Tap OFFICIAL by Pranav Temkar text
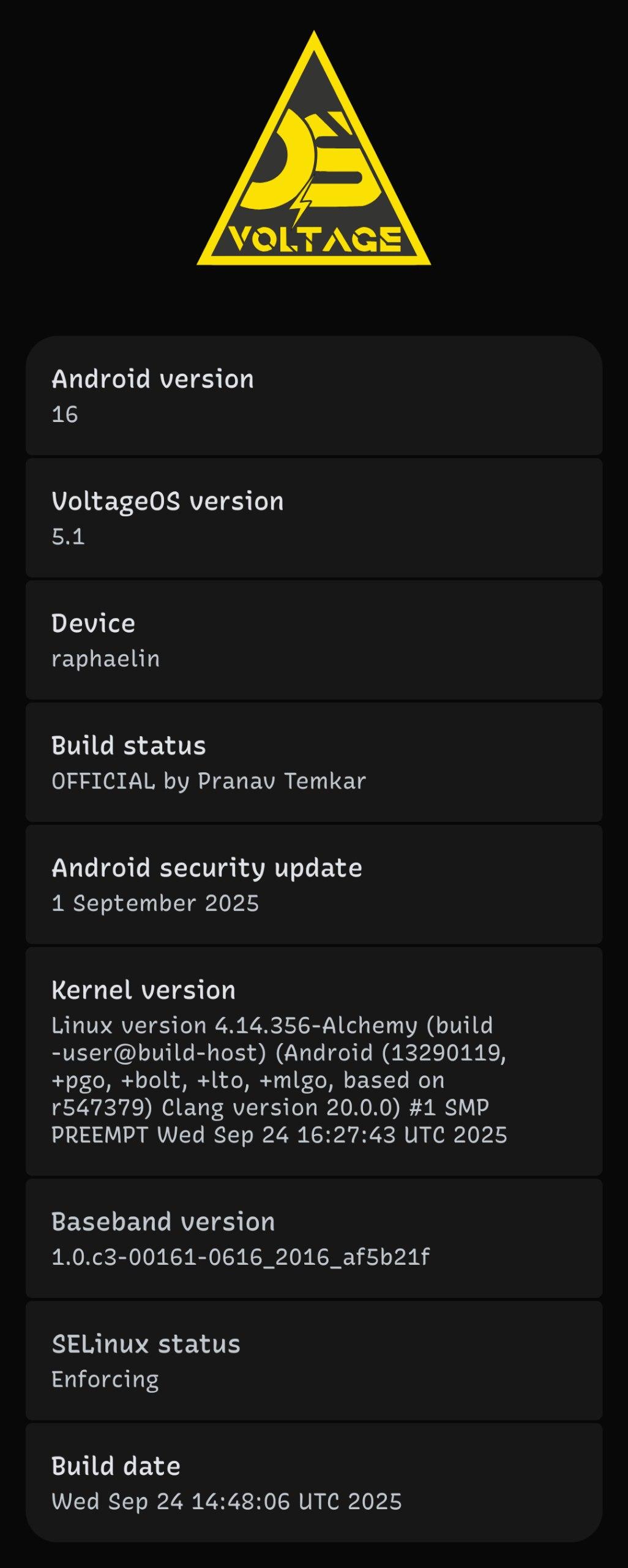The width and height of the screenshot is (628, 1568). click(209, 782)
